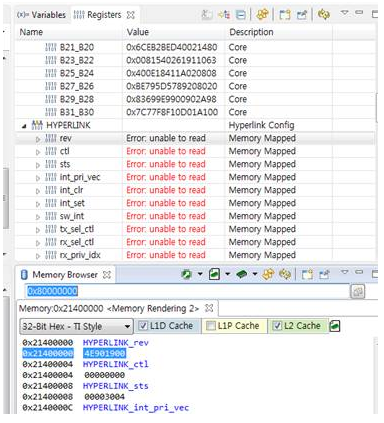
Task: Click the green Go icon in Memory Browser toolbar
Action: (186, 274)
